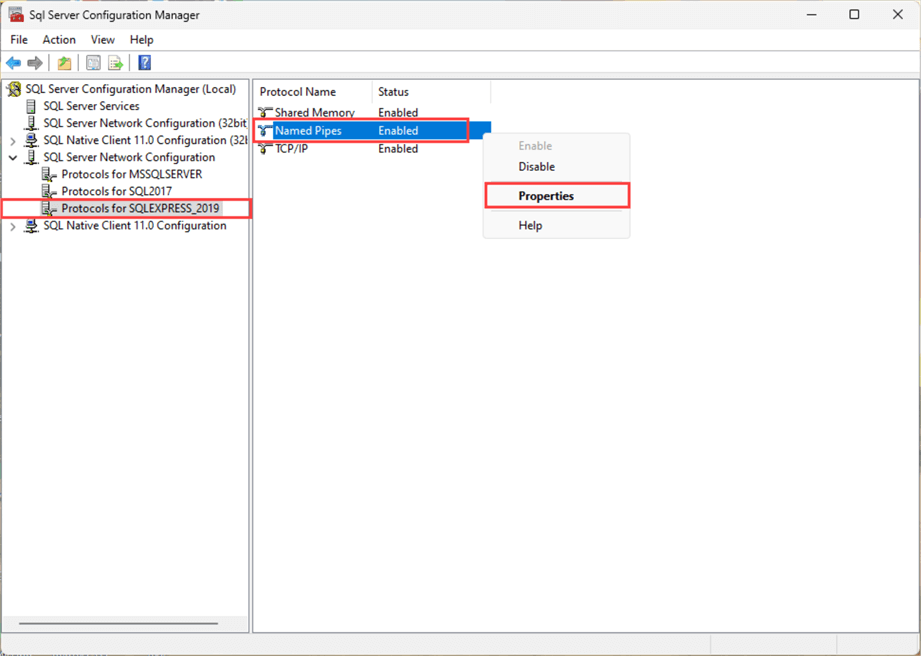Viewport: 921px width, 656px height.
Task: Click the bottom SQL Native Client 11.0 Configuration icon
Action: point(32,226)
